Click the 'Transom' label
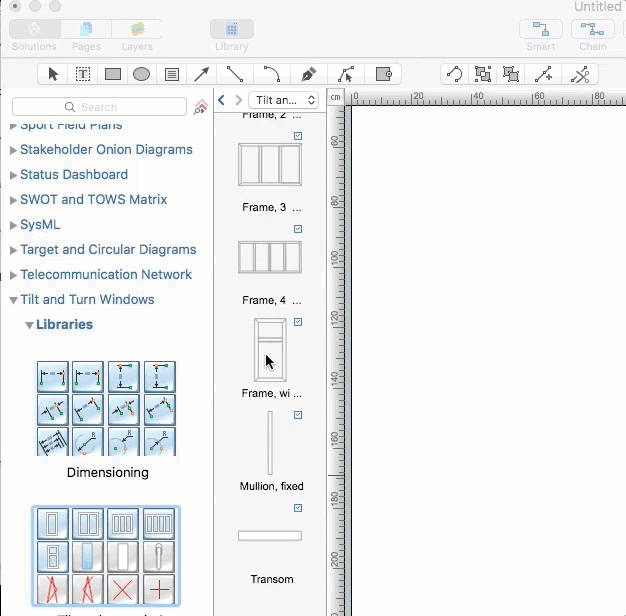 pyautogui.click(x=272, y=579)
